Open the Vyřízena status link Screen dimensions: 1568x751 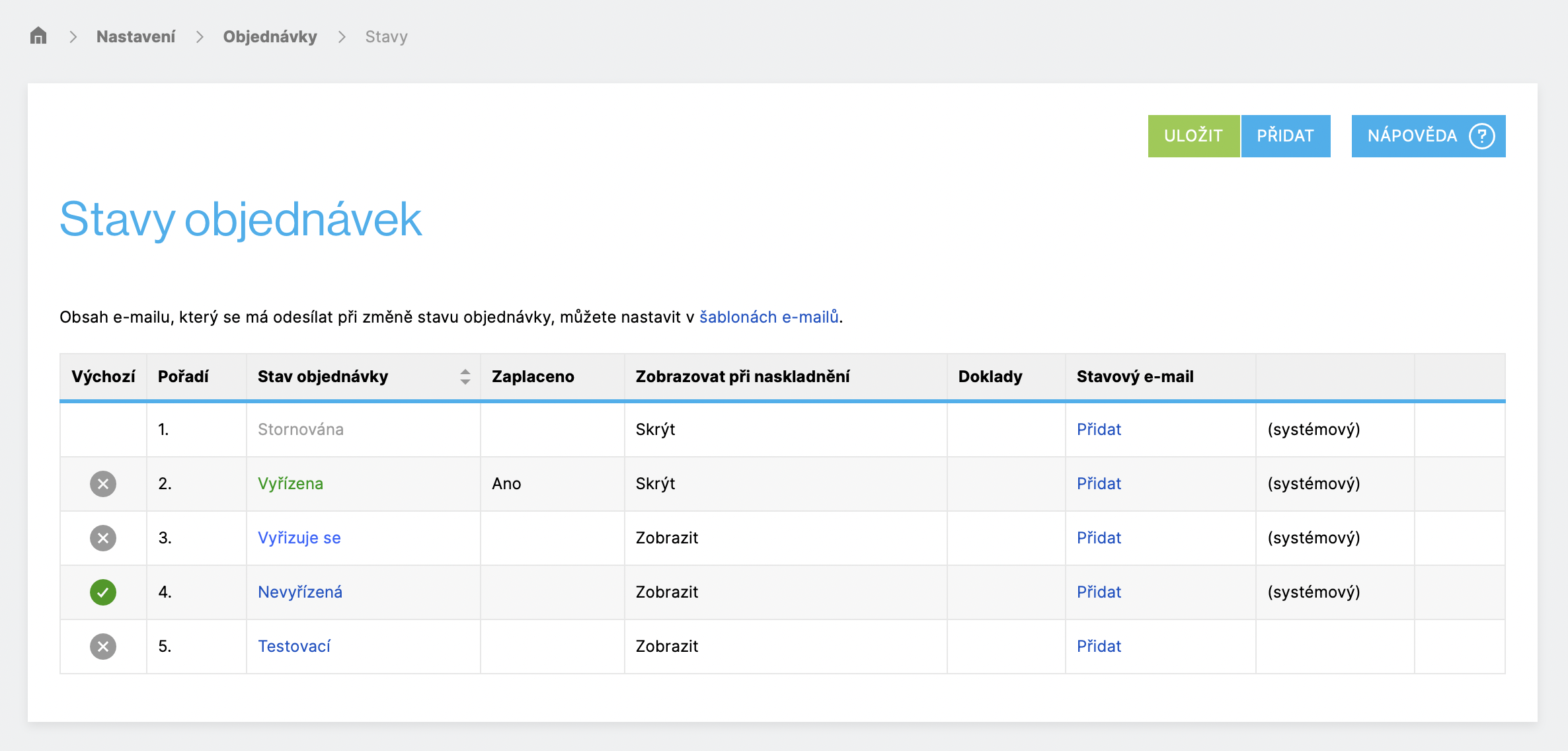point(290,484)
